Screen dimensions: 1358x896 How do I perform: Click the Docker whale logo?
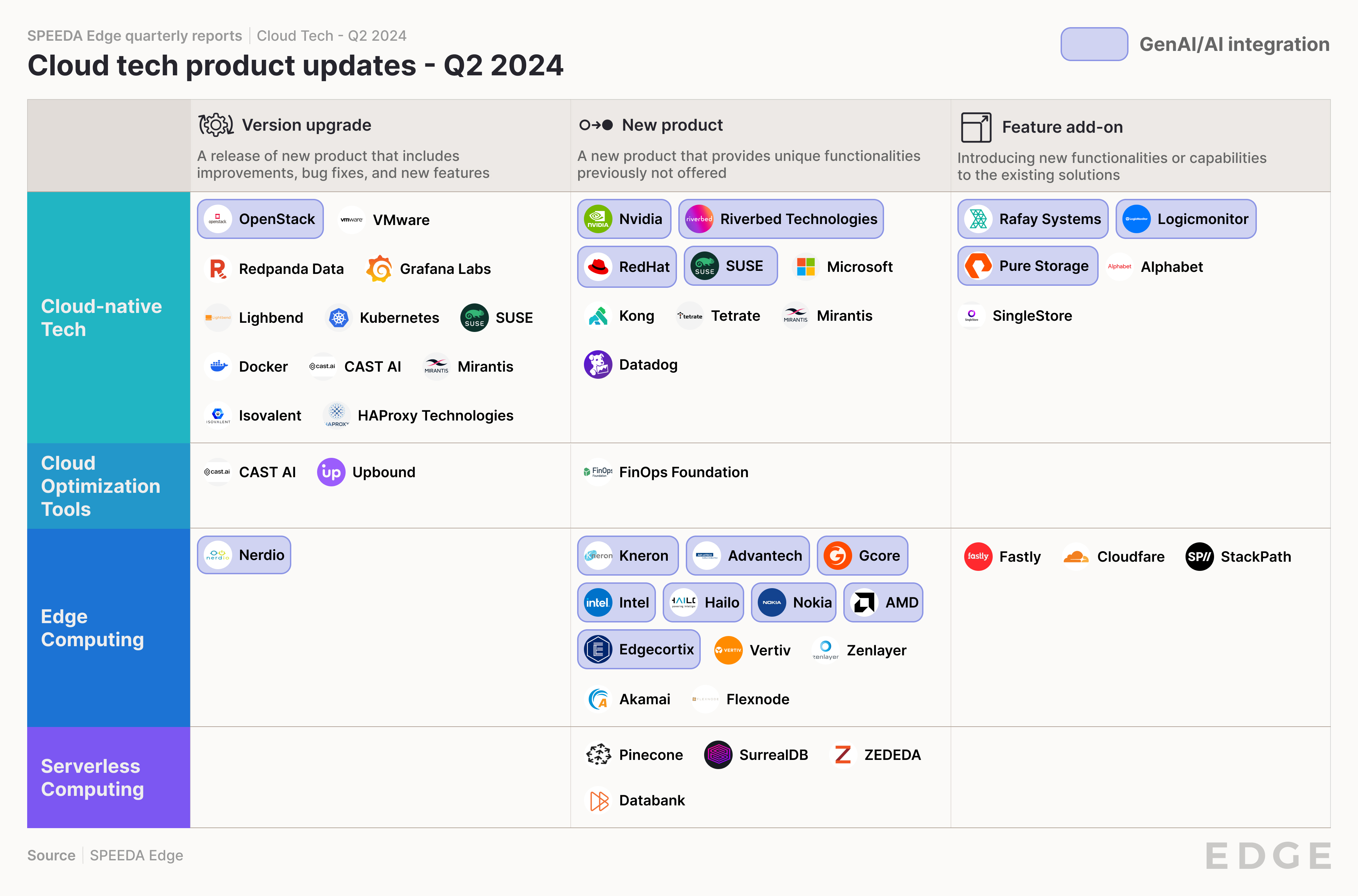click(218, 366)
